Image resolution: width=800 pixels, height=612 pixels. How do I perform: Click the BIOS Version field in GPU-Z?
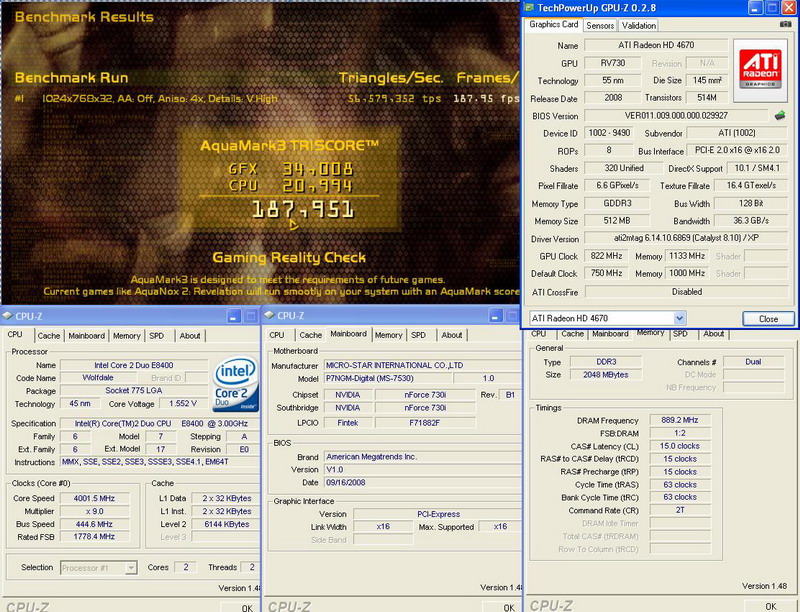tap(677, 116)
